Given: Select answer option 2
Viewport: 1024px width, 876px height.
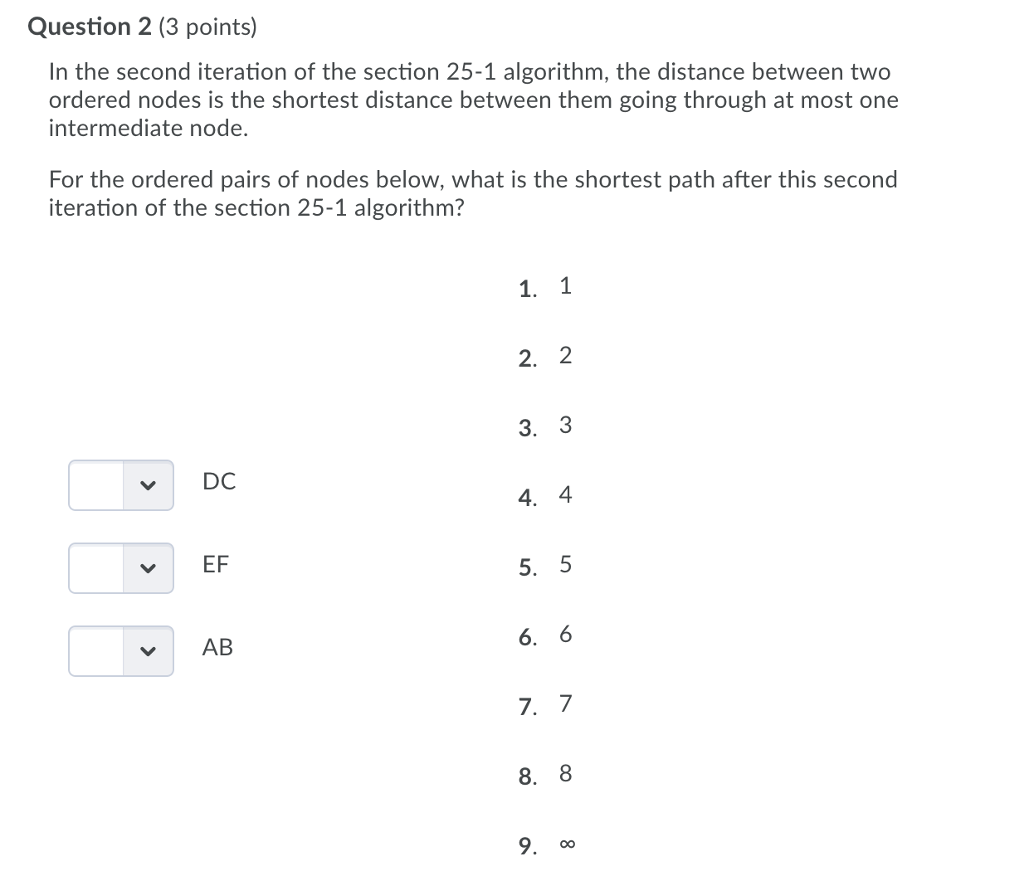Looking at the screenshot, I should click(565, 355).
